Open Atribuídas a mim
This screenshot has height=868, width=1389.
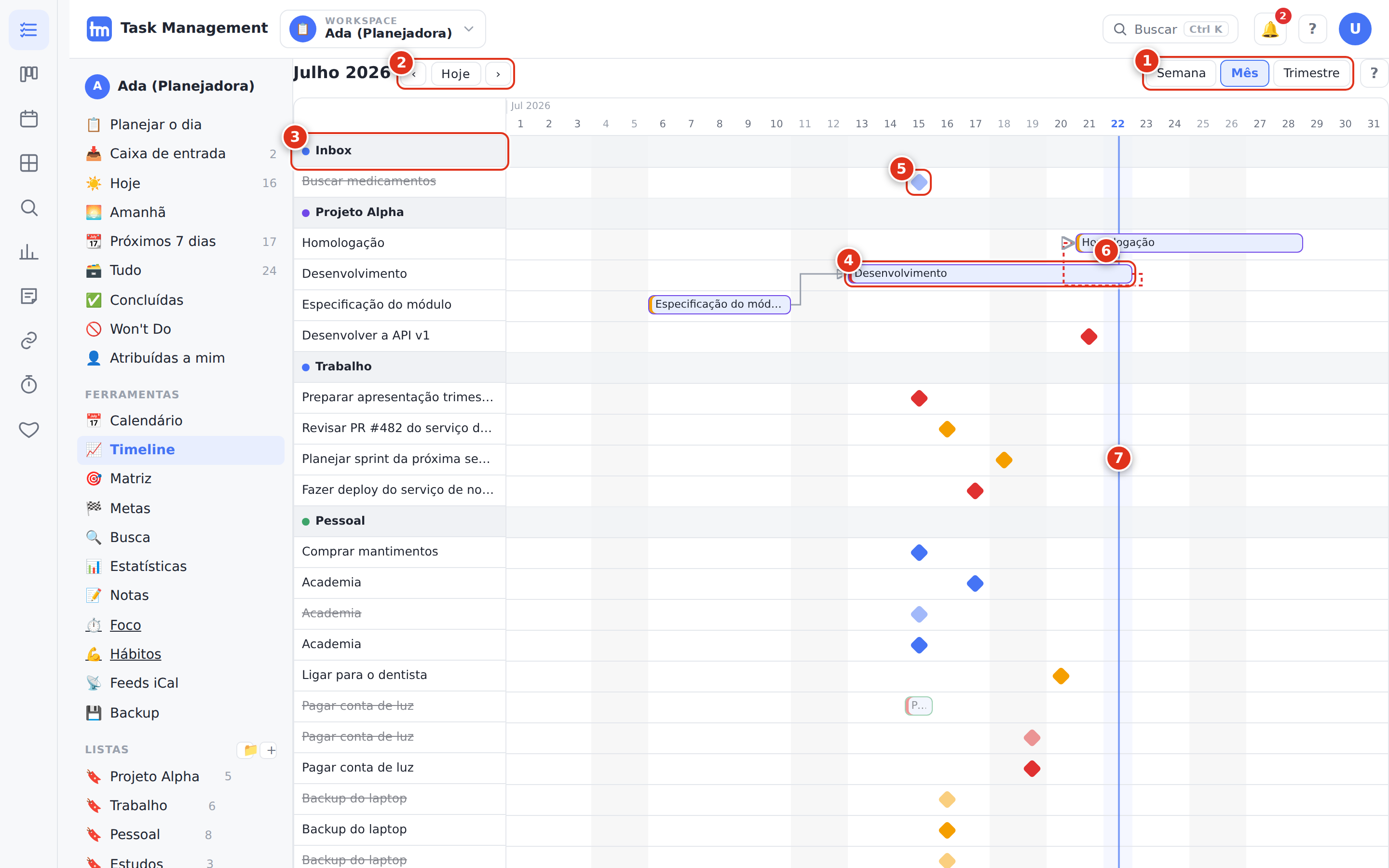181,358
